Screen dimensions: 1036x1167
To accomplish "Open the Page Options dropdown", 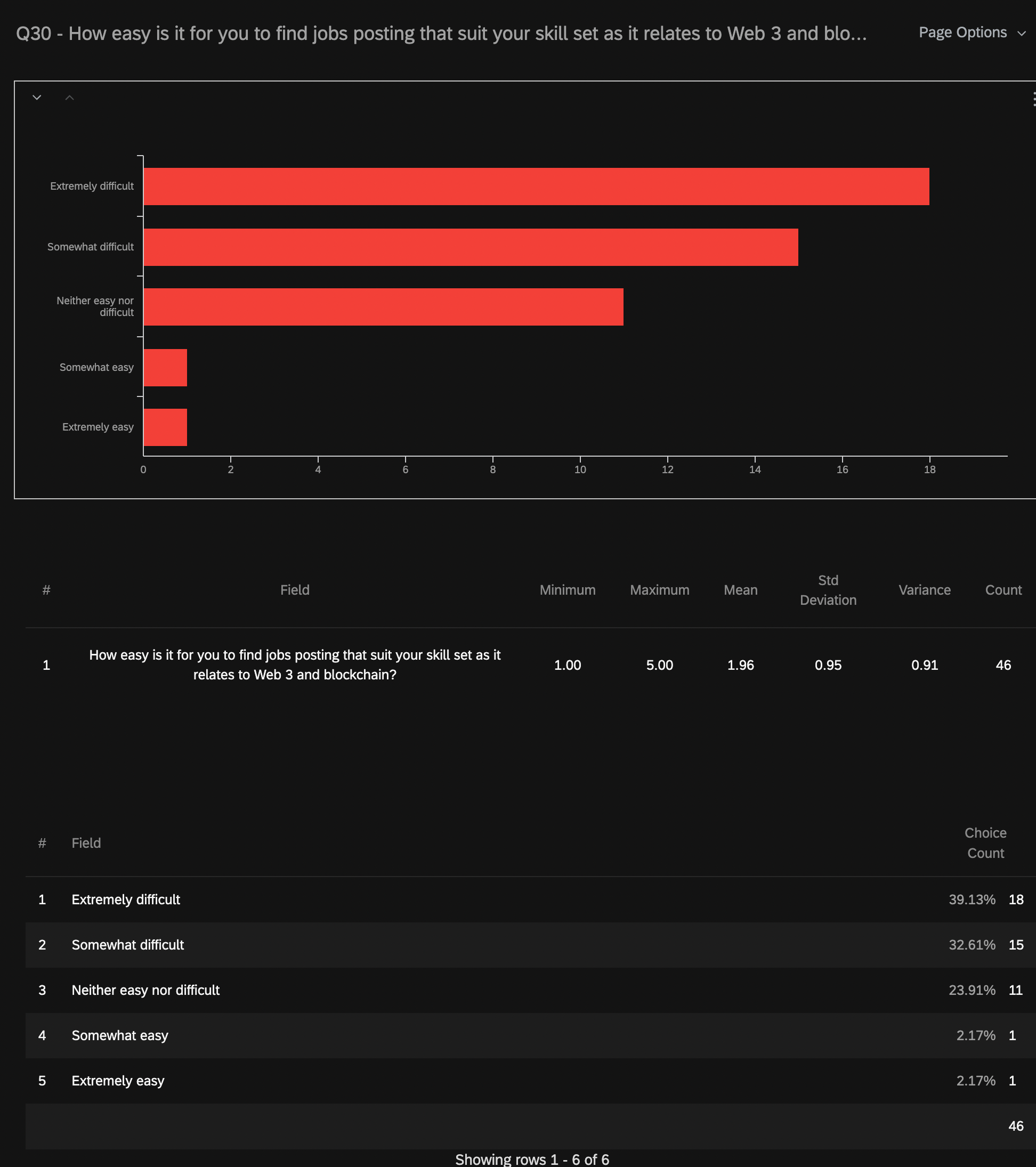I will pyautogui.click(x=962, y=33).
